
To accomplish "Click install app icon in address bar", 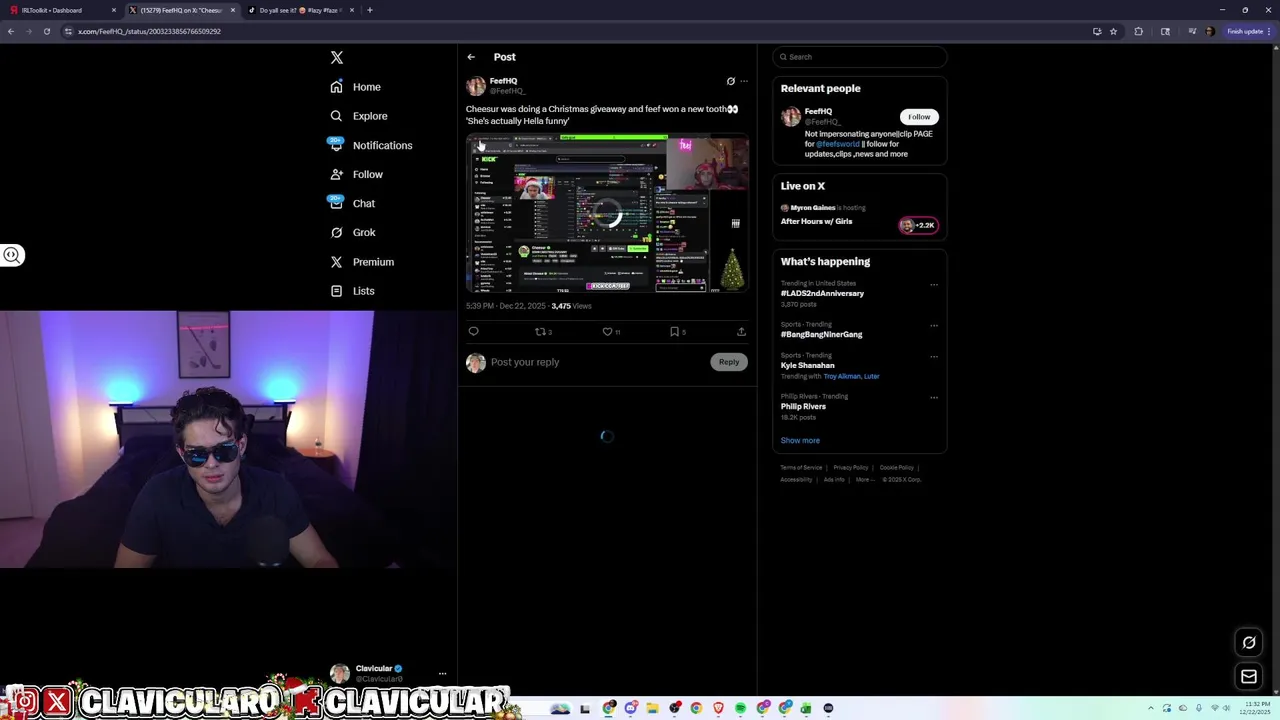I will pyautogui.click(x=1097, y=31).
